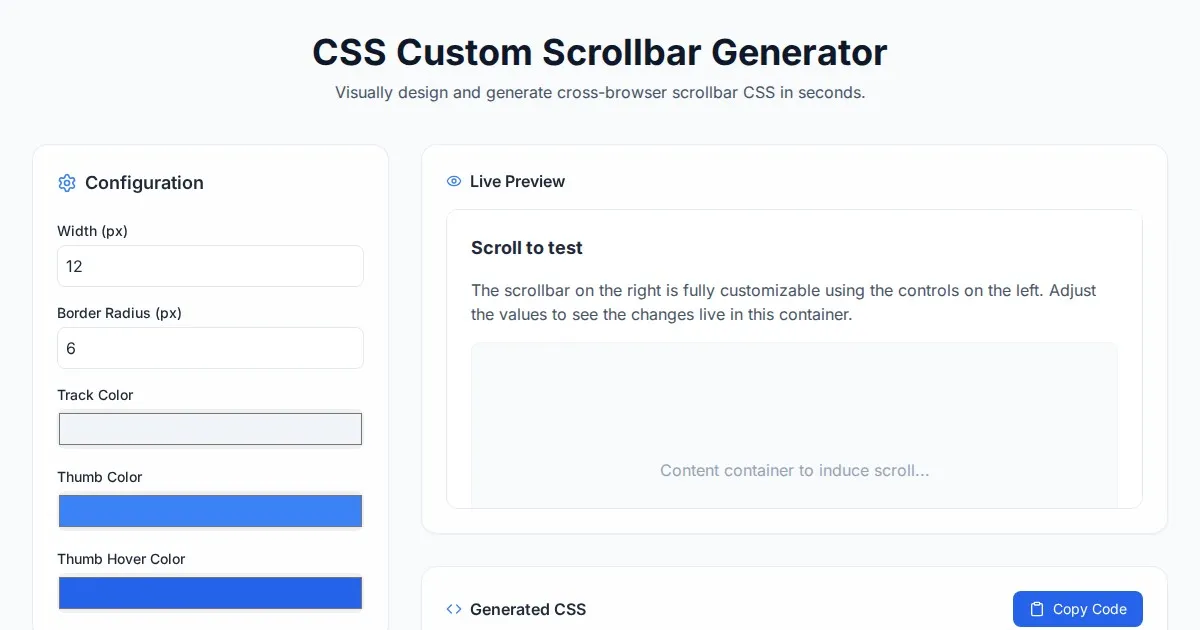Open the Thumb Color picker swatch
This screenshot has width=1200, height=630.
click(x=210, y=511)
